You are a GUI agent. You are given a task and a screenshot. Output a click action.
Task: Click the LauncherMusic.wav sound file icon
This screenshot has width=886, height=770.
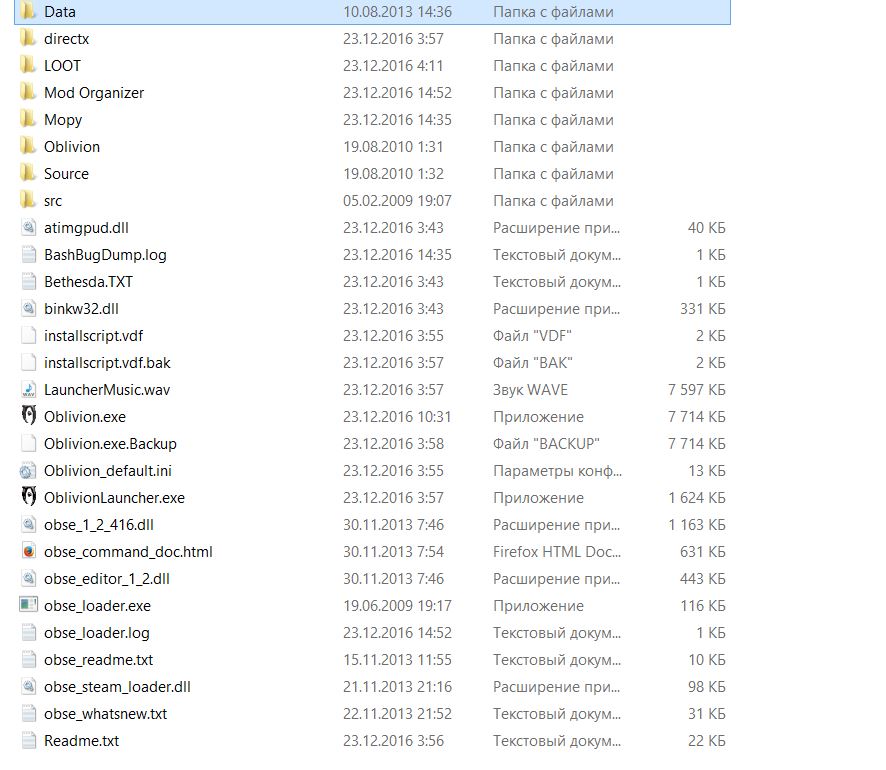click(28, 389)
